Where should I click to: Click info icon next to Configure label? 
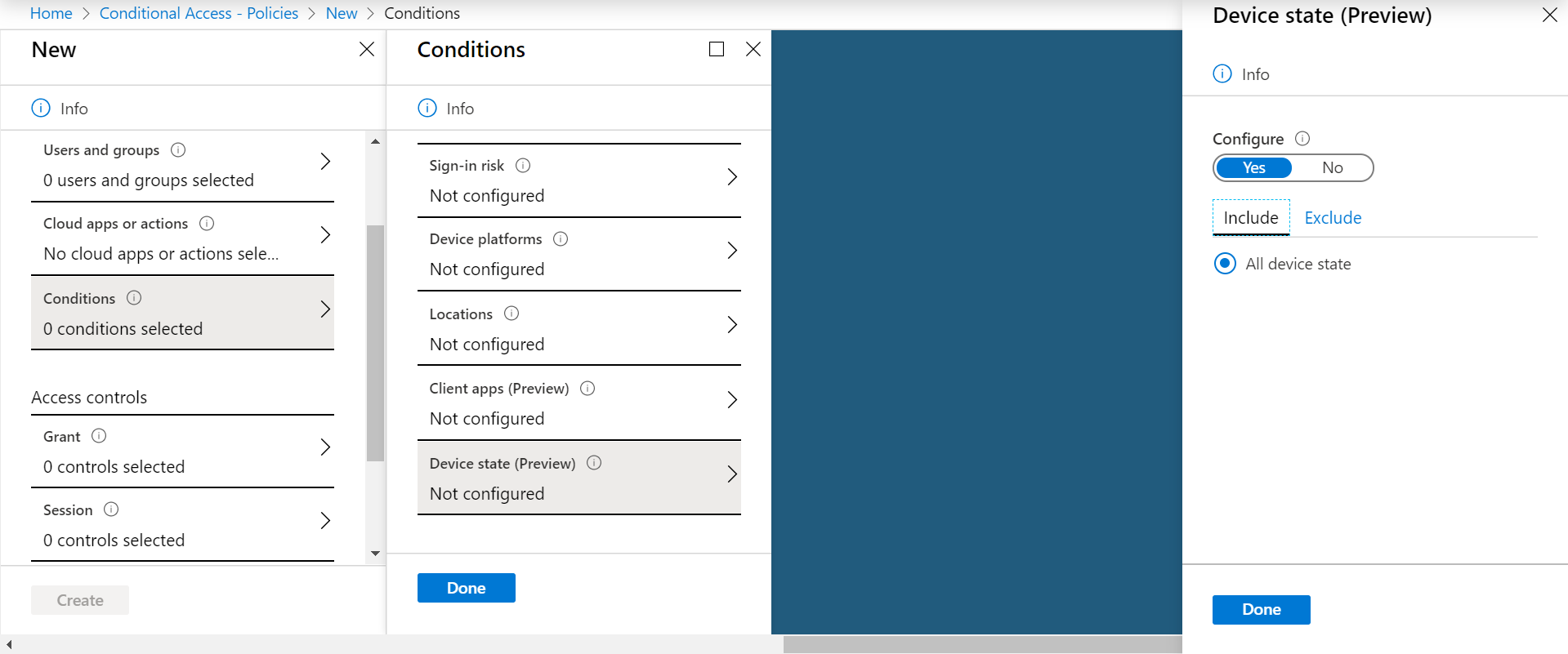pyautogui.click(x=1302, y=139)
